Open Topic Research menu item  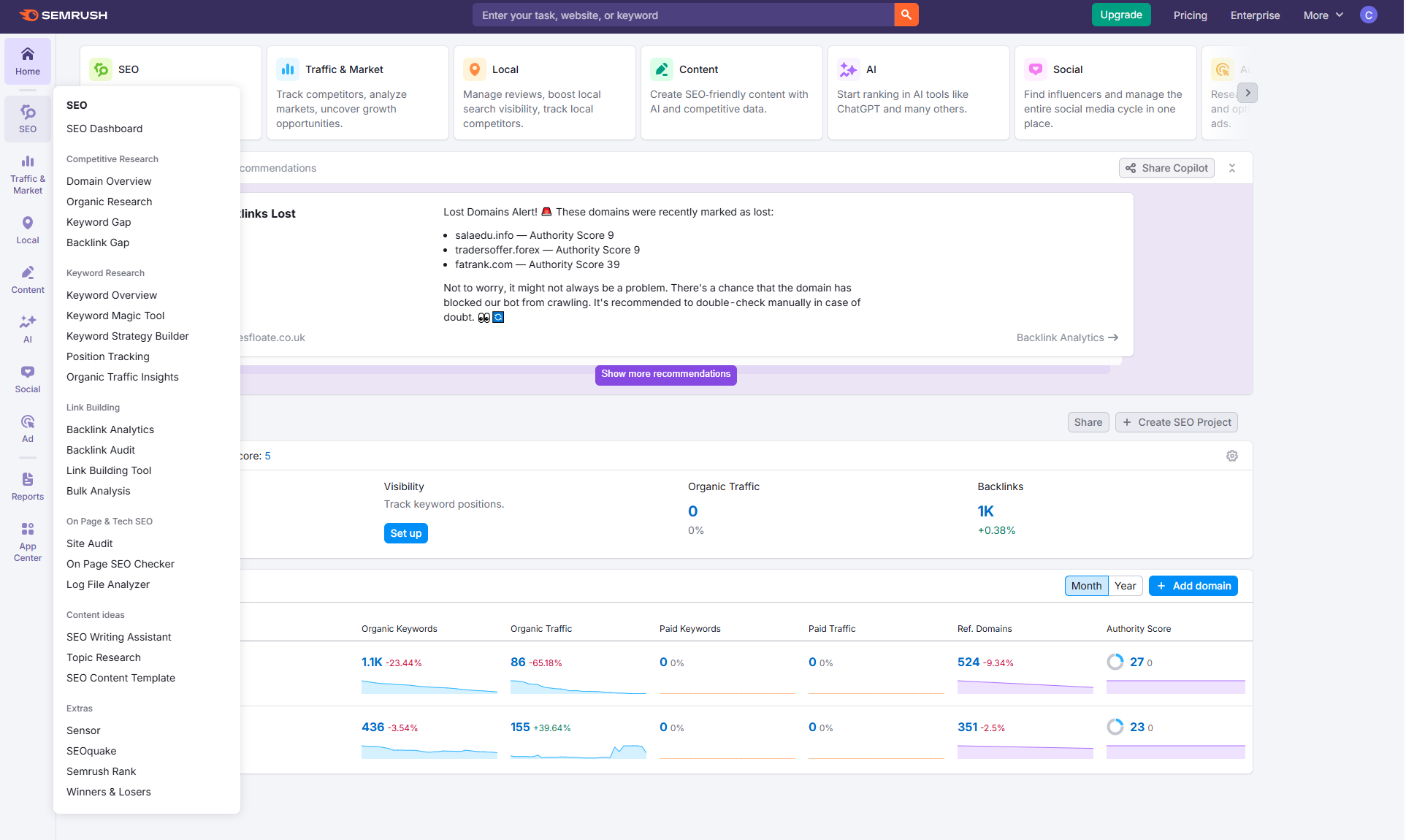[x=104, y=657]
